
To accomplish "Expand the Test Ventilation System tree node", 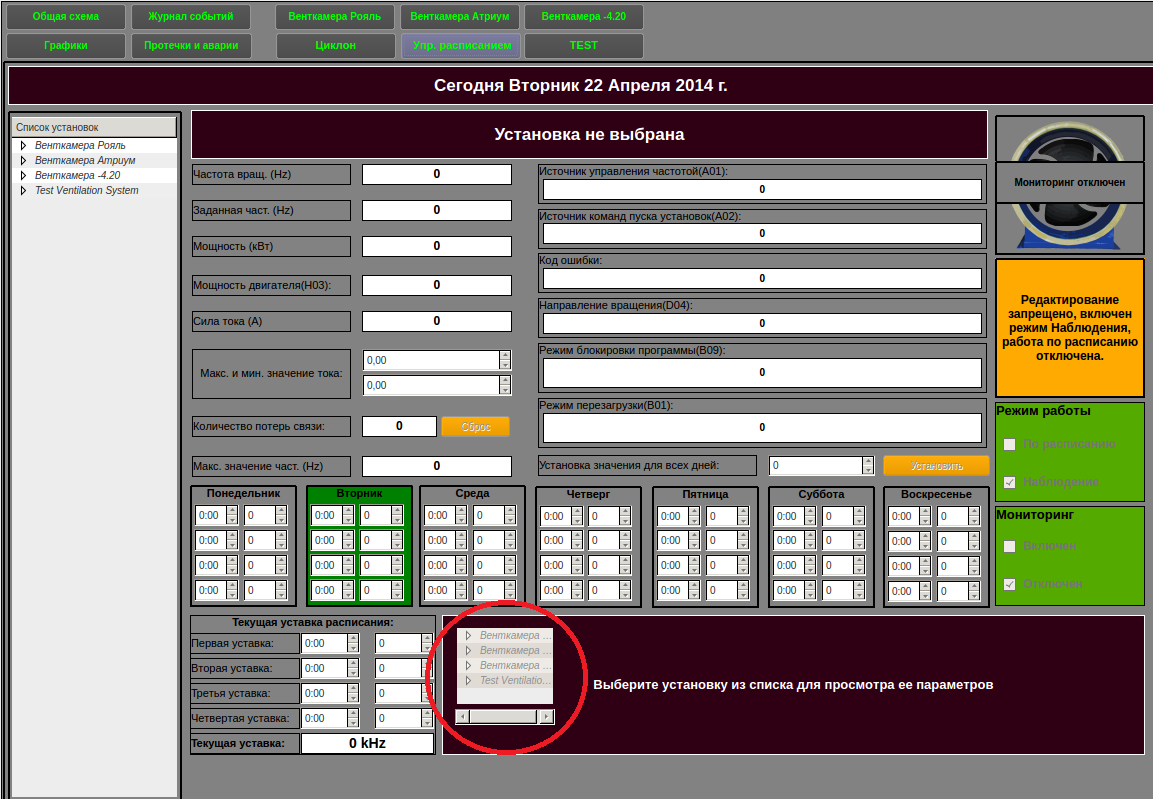I will [x=23, y=190].
